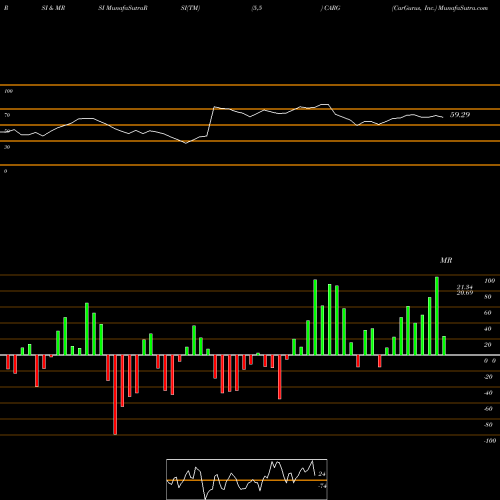Click the MR axis label 40
Screen dimensions: 500x500
click(487, 329)
